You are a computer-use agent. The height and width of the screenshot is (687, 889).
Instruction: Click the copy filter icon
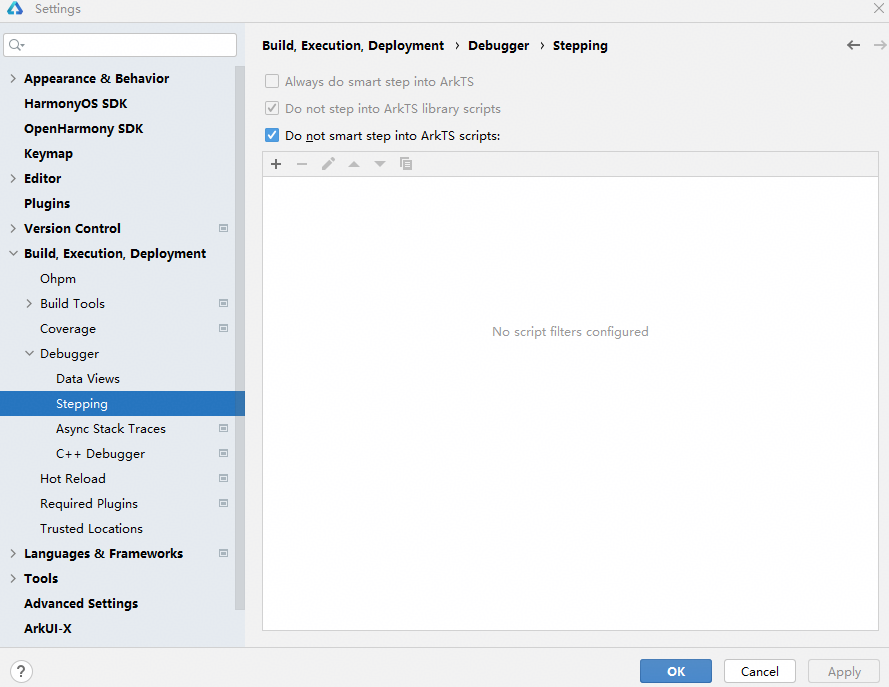coord(406,164)
